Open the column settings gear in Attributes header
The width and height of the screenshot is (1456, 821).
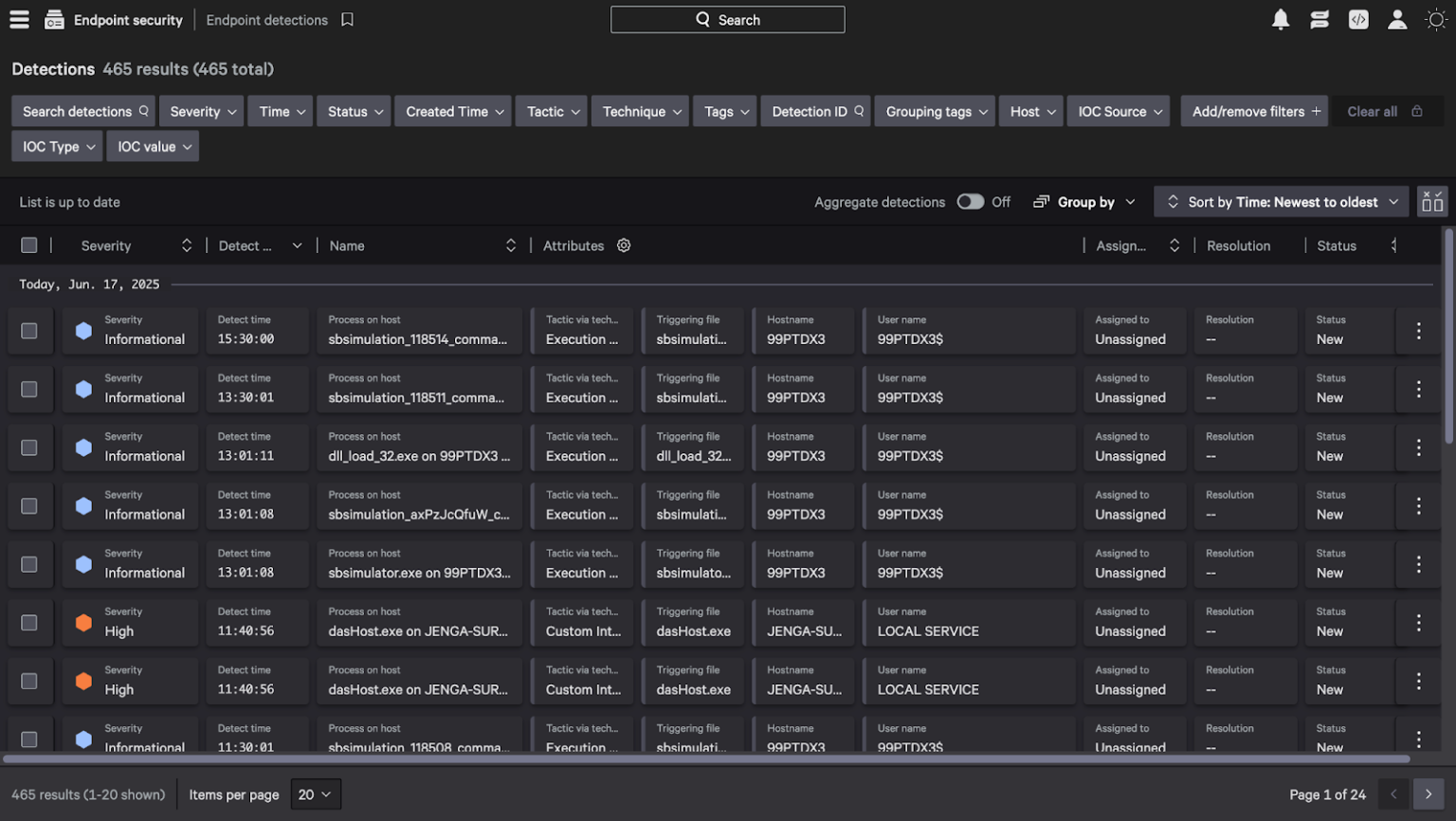pyautogui.click(x=623, y=245)
